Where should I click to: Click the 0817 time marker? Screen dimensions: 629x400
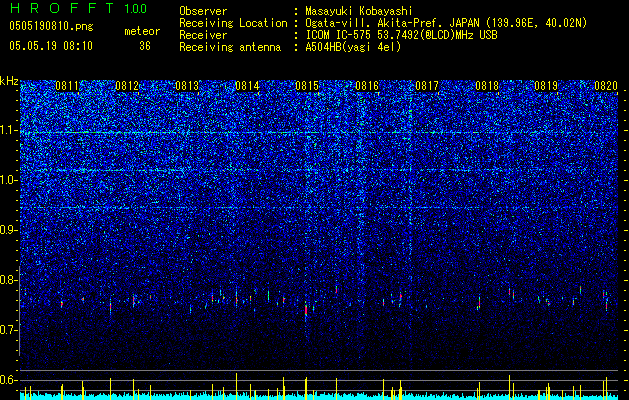point(427,86)
